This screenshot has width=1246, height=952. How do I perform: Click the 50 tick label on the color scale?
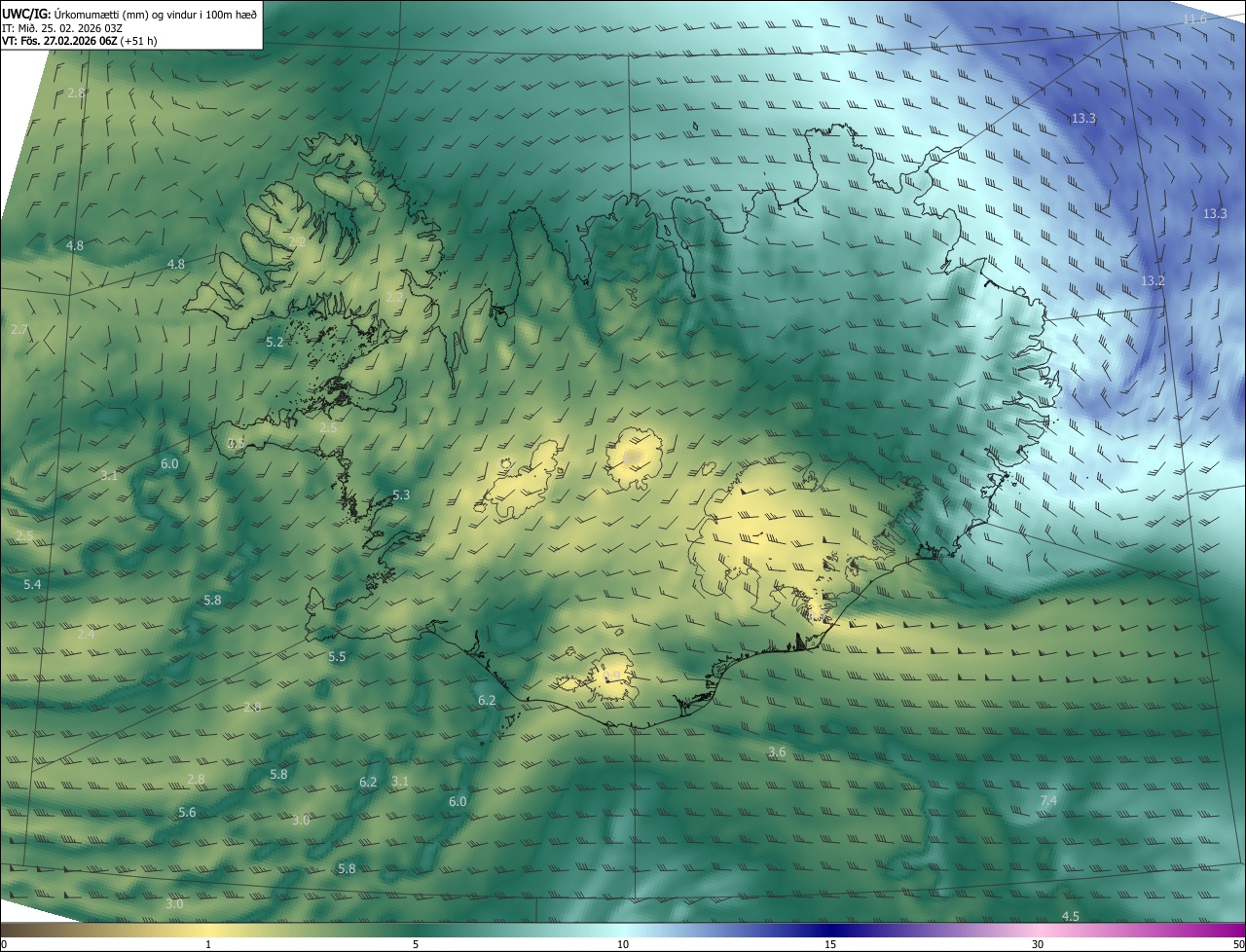click(1238, 944)
